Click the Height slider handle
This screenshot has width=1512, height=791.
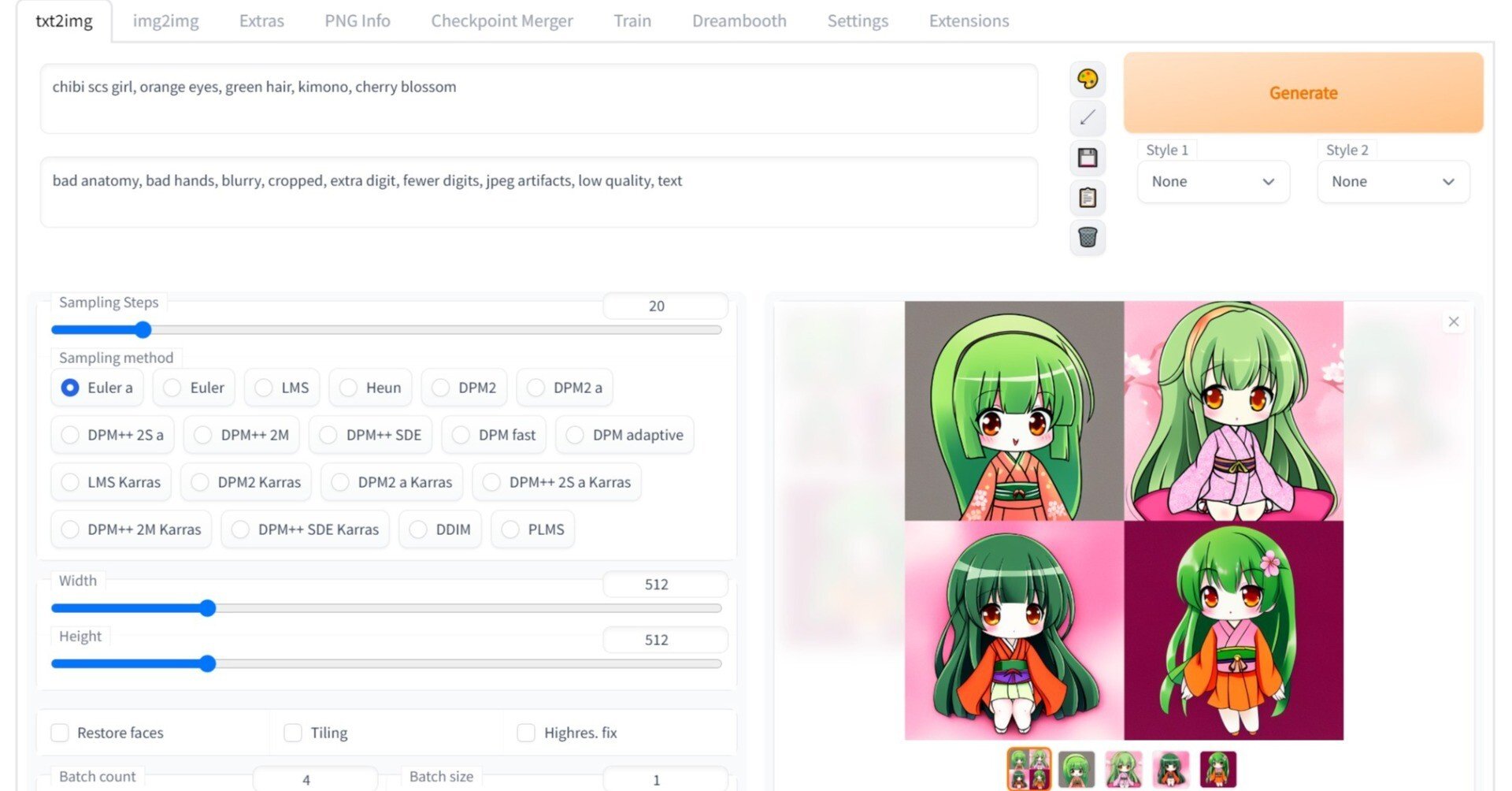207,663
